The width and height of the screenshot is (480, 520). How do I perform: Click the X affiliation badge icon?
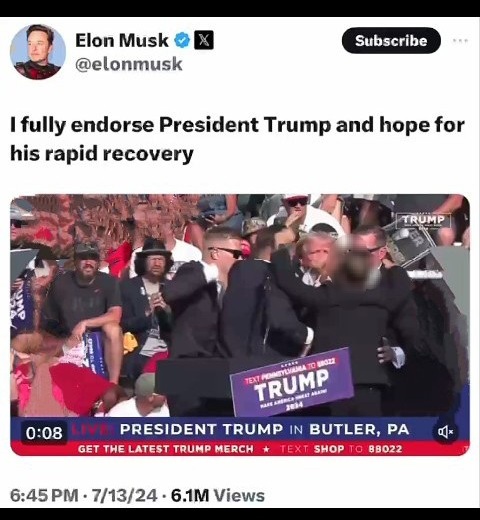click(204, 40)
